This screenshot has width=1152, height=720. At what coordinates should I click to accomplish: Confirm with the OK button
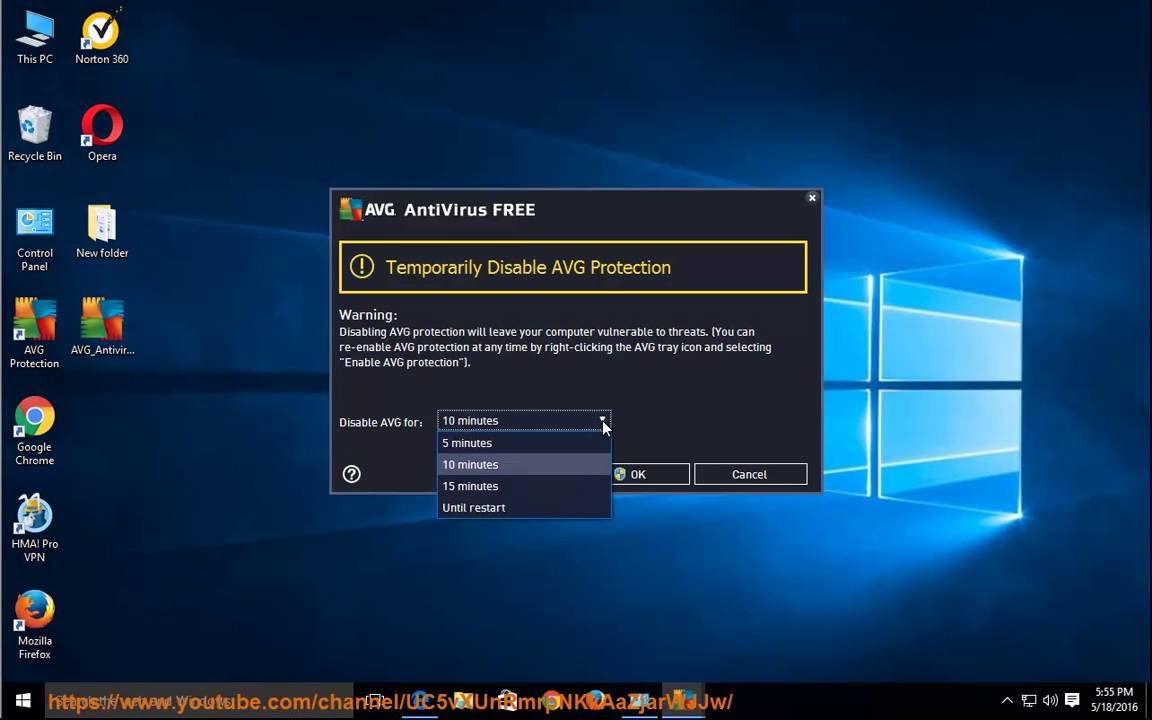pos(649,474)
